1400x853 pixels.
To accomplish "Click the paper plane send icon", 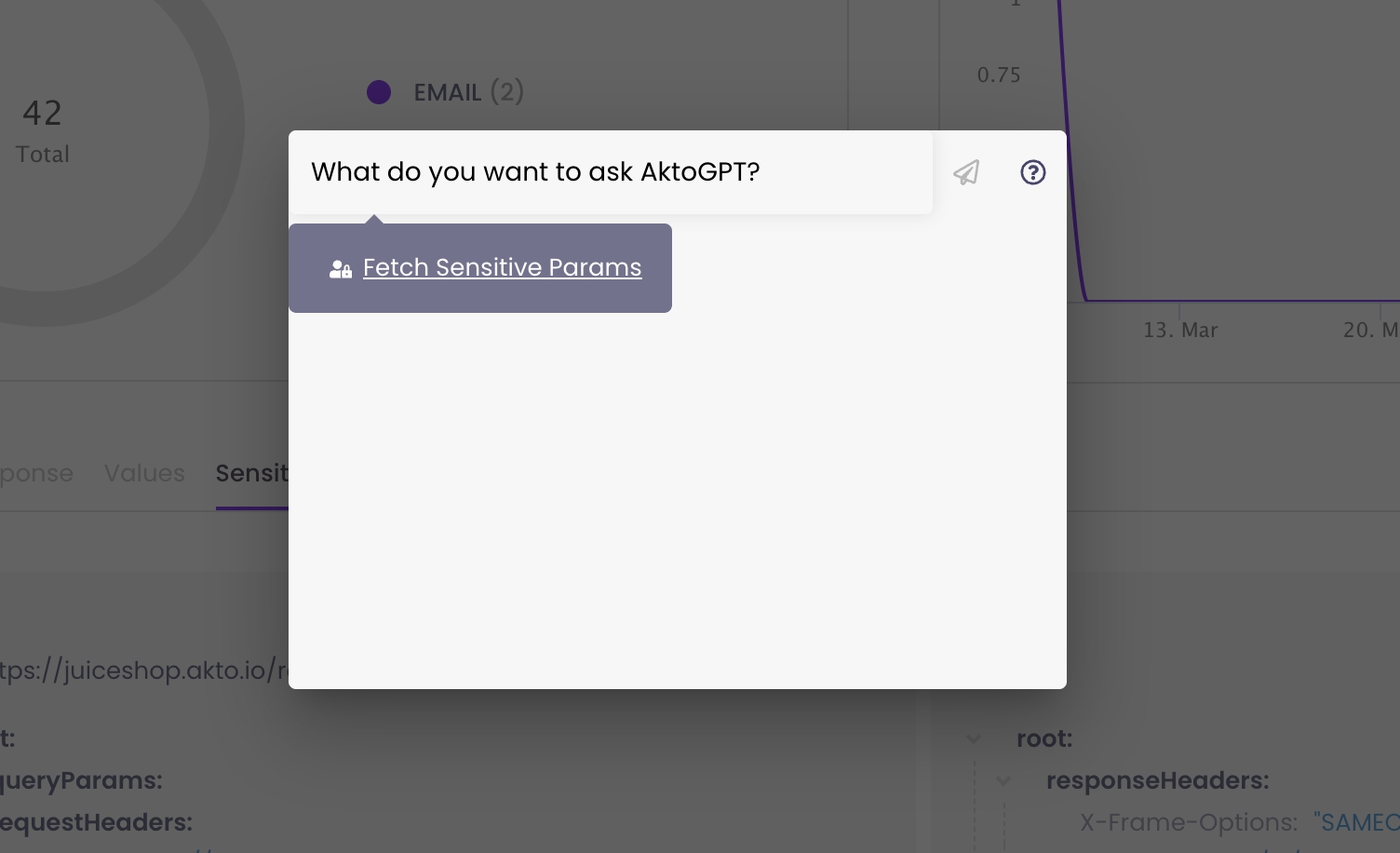I will pos(966,172).
